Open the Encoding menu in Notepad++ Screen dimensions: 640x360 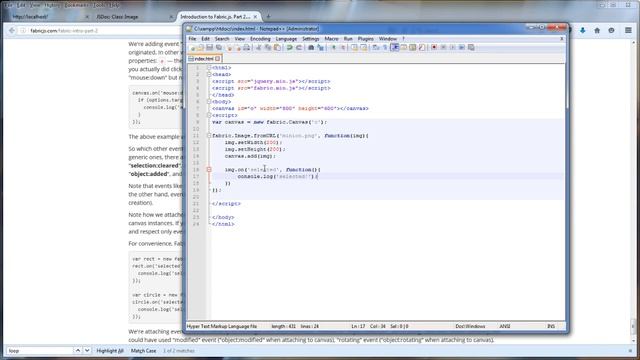click(x=260, y=39)
